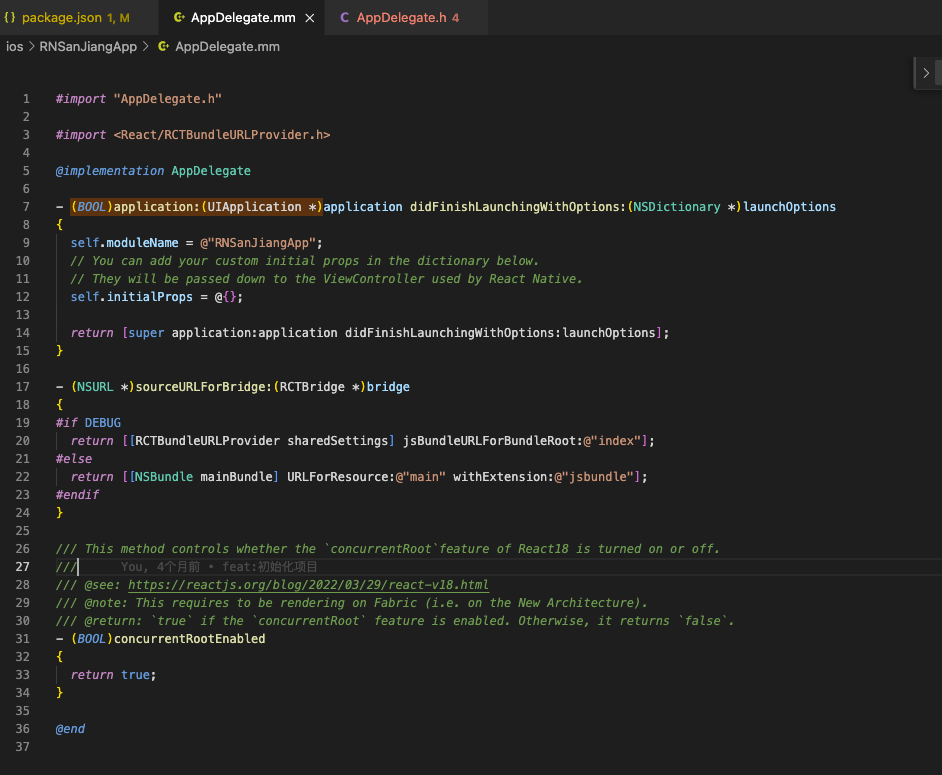942x775 pixels.
Task: Close the AppDelegate.mm tab
Action: [x=308, y=17]
